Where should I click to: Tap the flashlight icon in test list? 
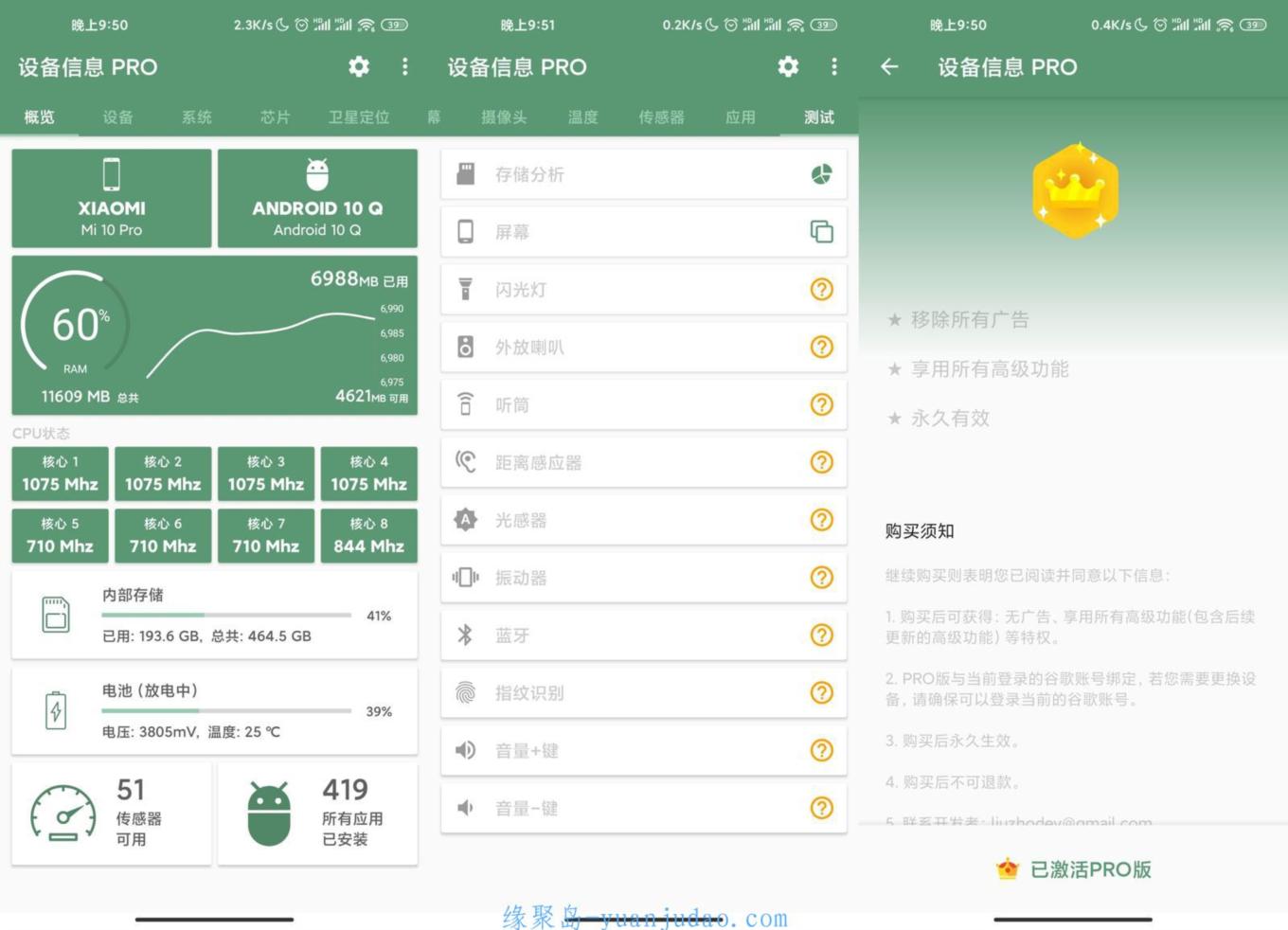[x=465, y=290]
